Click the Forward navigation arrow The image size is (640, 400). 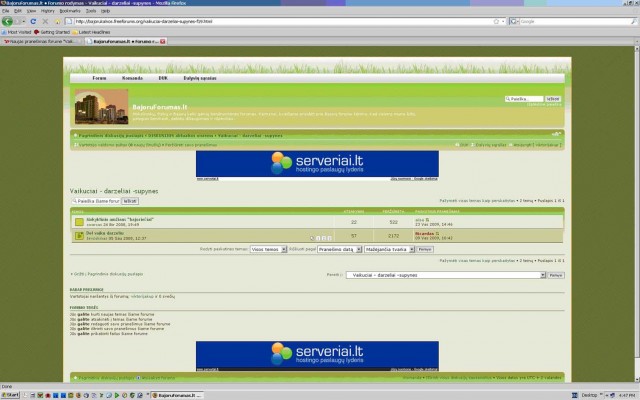(x=18, y=21)
